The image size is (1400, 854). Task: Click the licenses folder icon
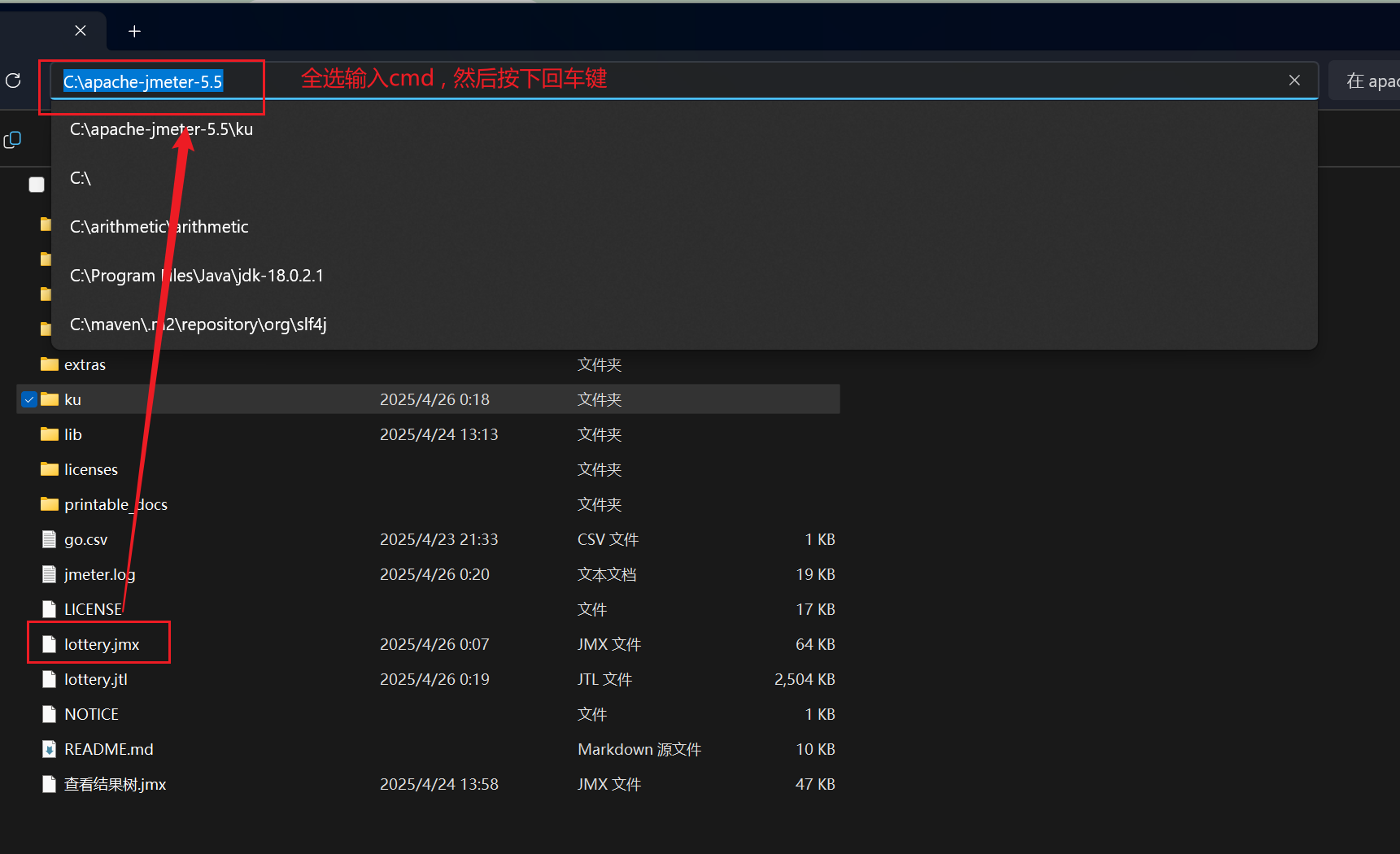point(50,468)
